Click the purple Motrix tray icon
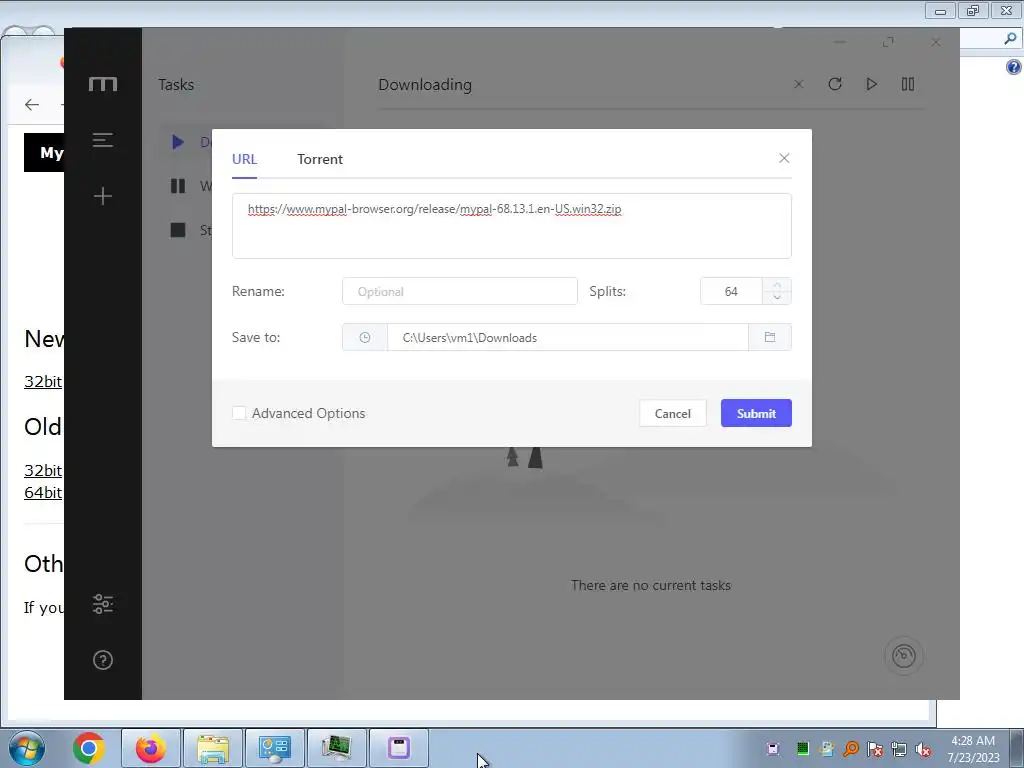The image size is (1024, 768). [x=773, y=748]
